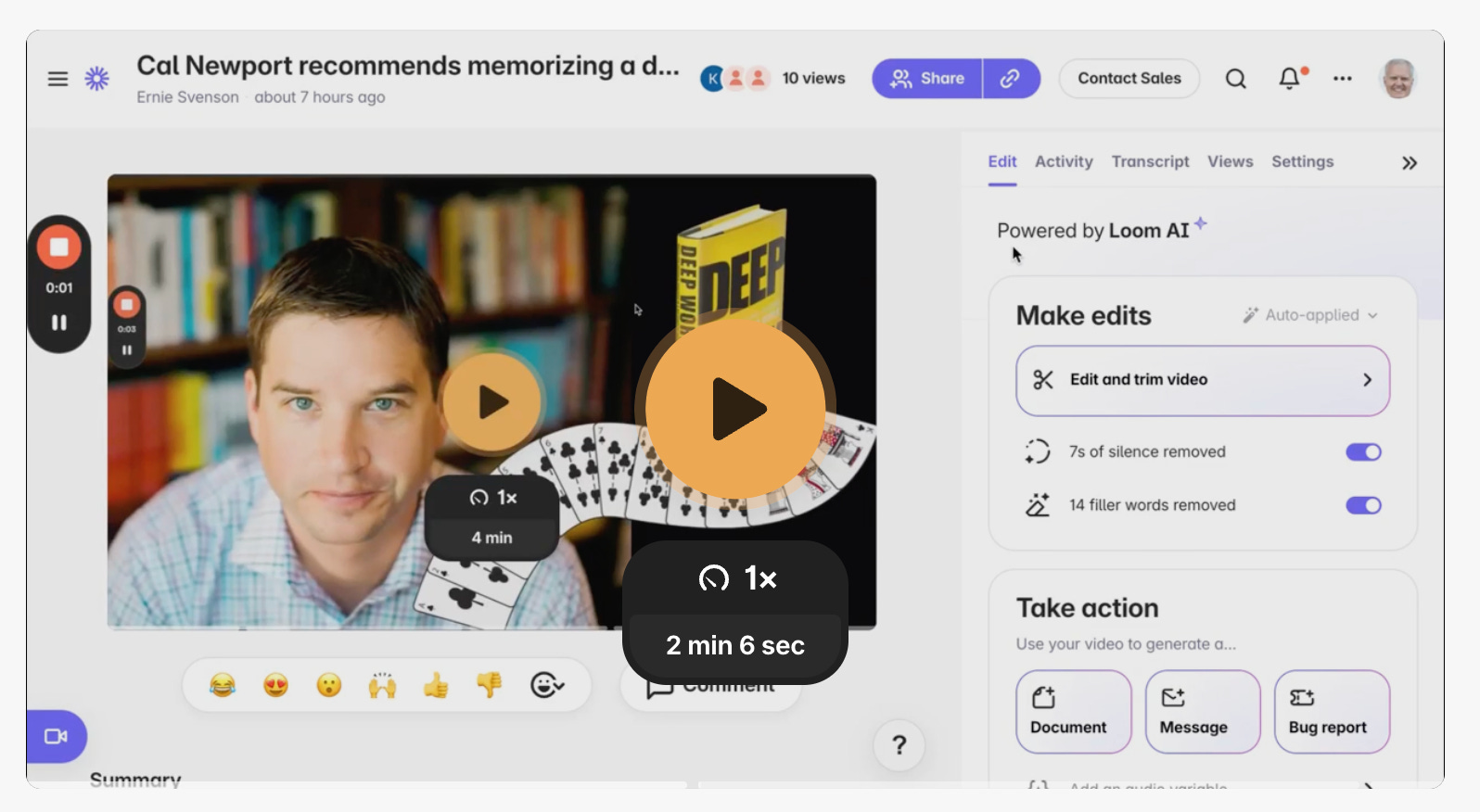
Task: Toggle 7s of silence removed switch
Action: coord(1363,452)
